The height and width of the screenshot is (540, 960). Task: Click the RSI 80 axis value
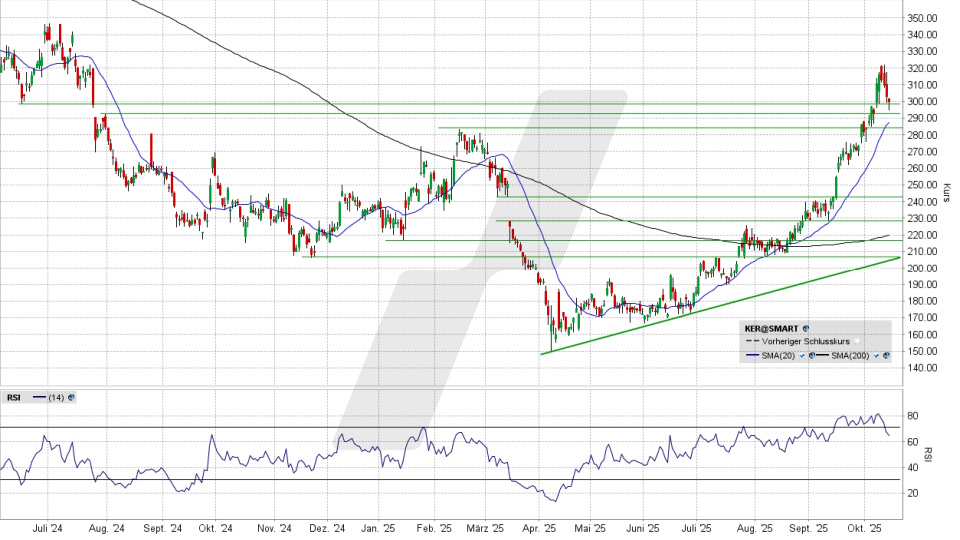912,415
